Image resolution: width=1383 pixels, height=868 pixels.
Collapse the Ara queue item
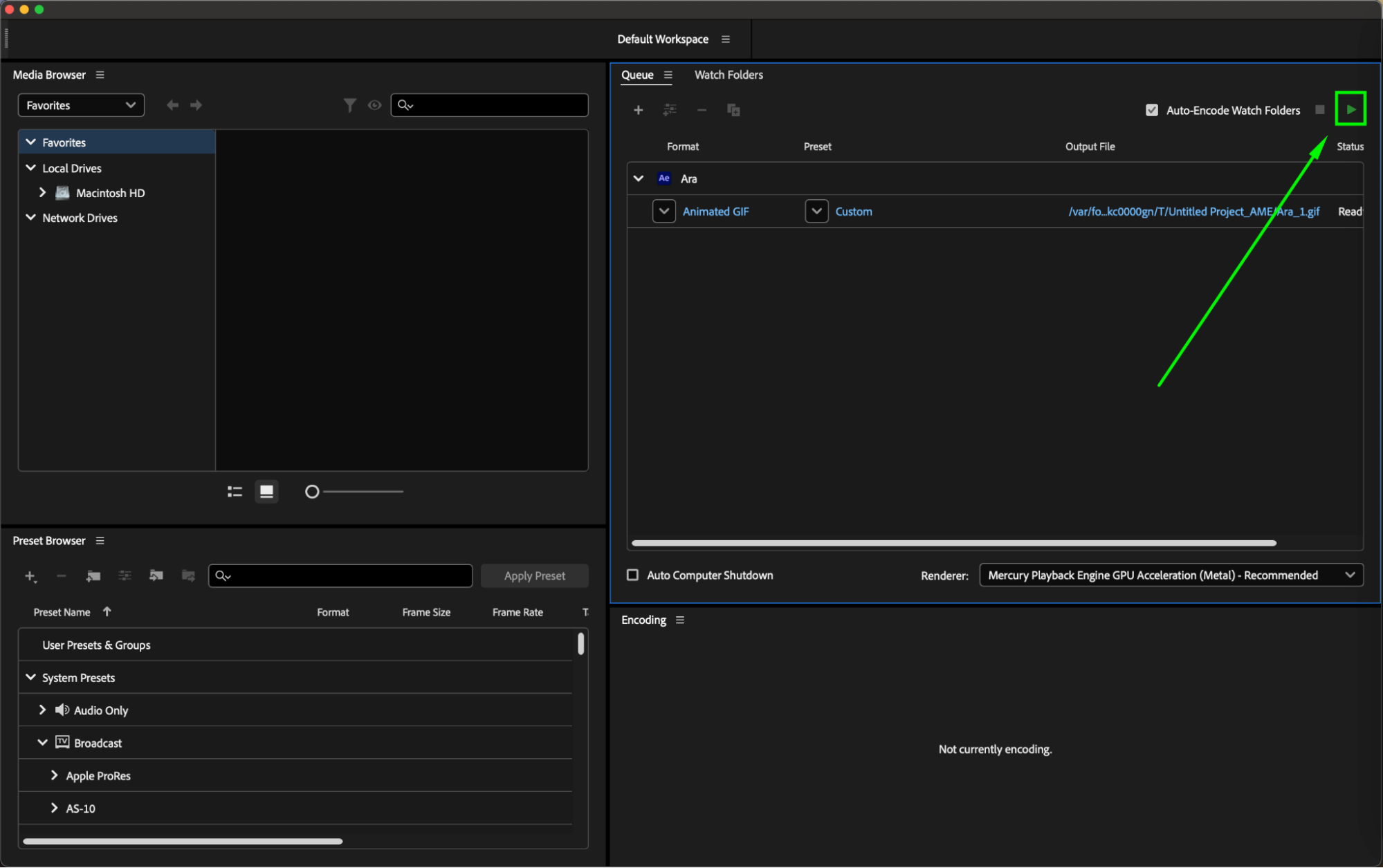[x=639, y=178]
